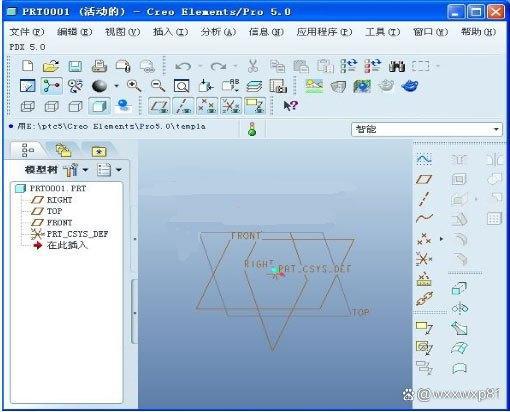Toggle datum planes display
510x412 pixels.
click(x=159, y=106)
